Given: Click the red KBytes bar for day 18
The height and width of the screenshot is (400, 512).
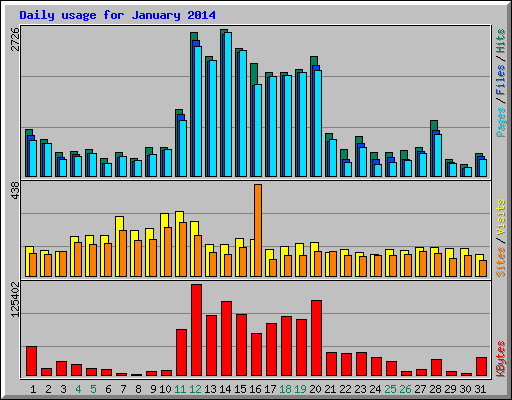Looking at the screenshot, I should pyautogui.click(x=286, y=346).
